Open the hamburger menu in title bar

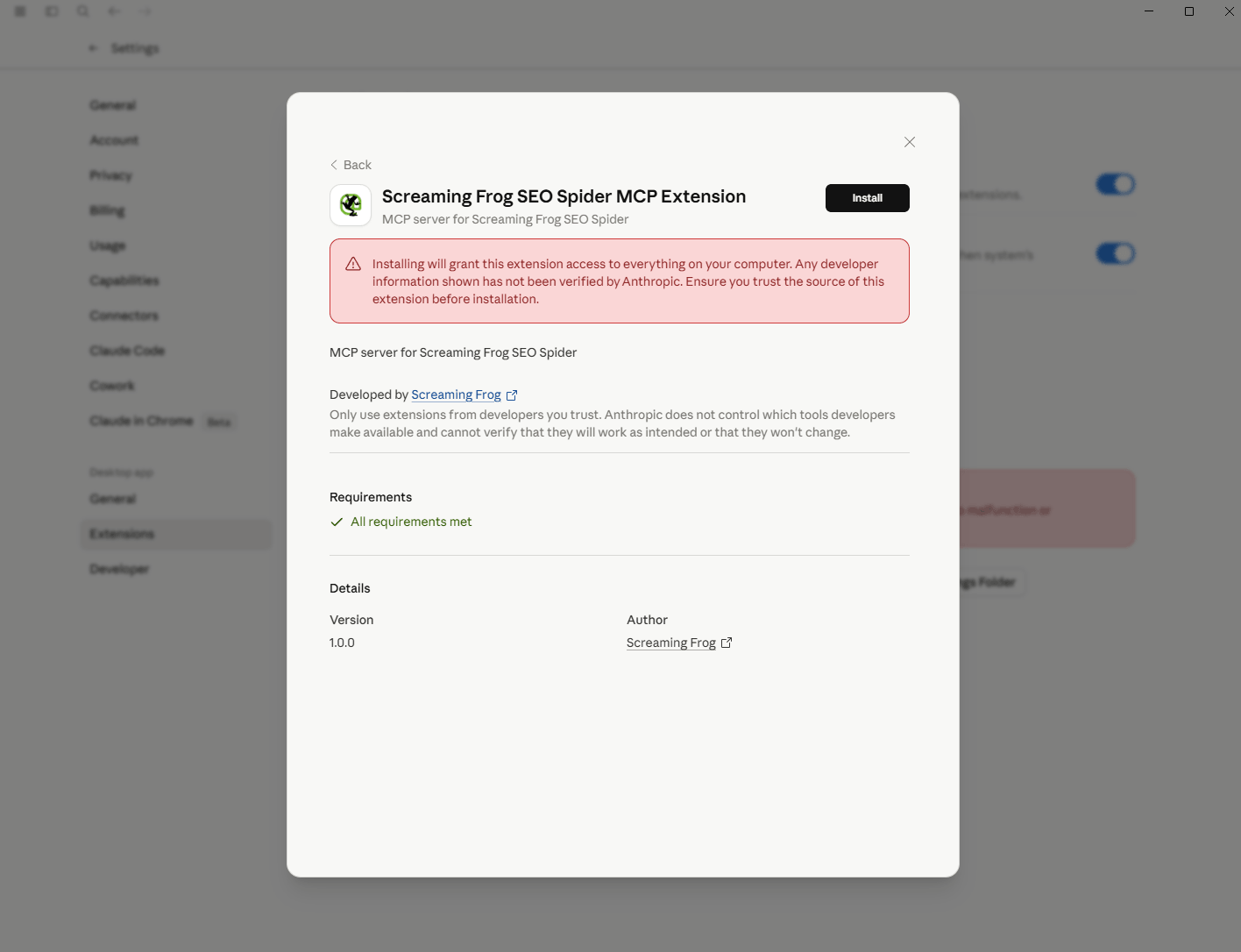[20, 11]
